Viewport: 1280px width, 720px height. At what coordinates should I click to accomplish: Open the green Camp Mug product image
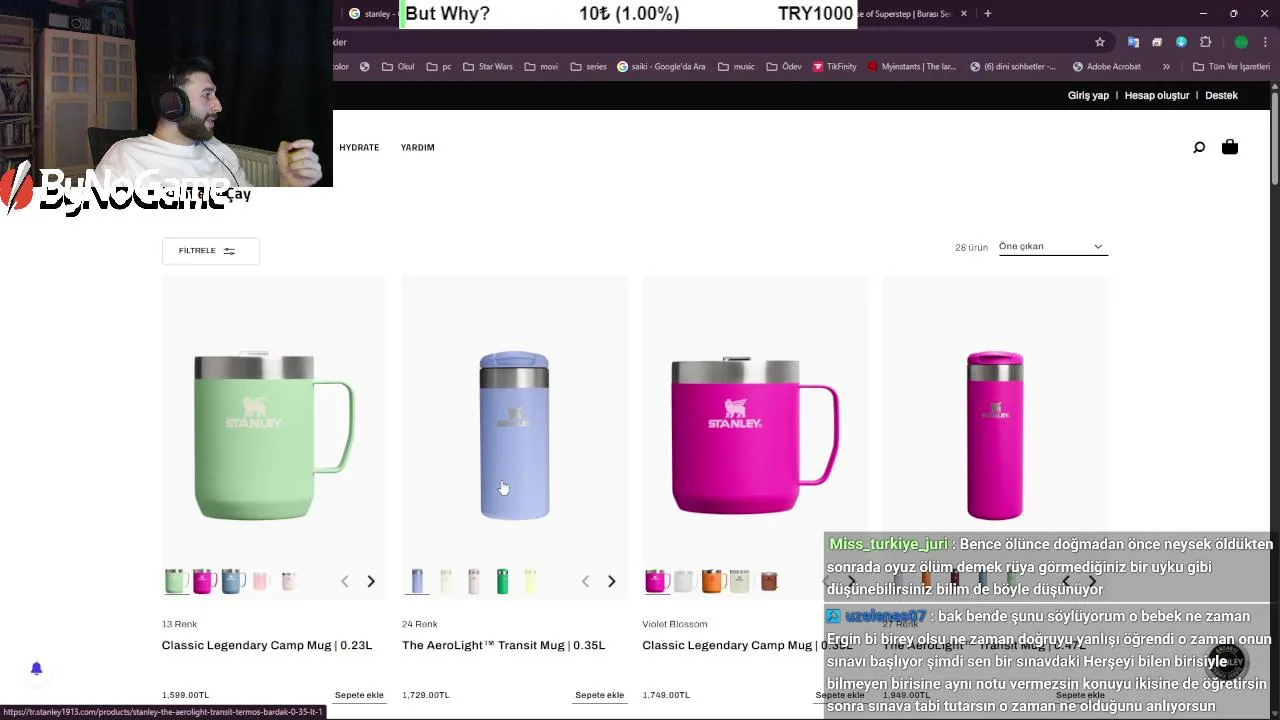274,436
